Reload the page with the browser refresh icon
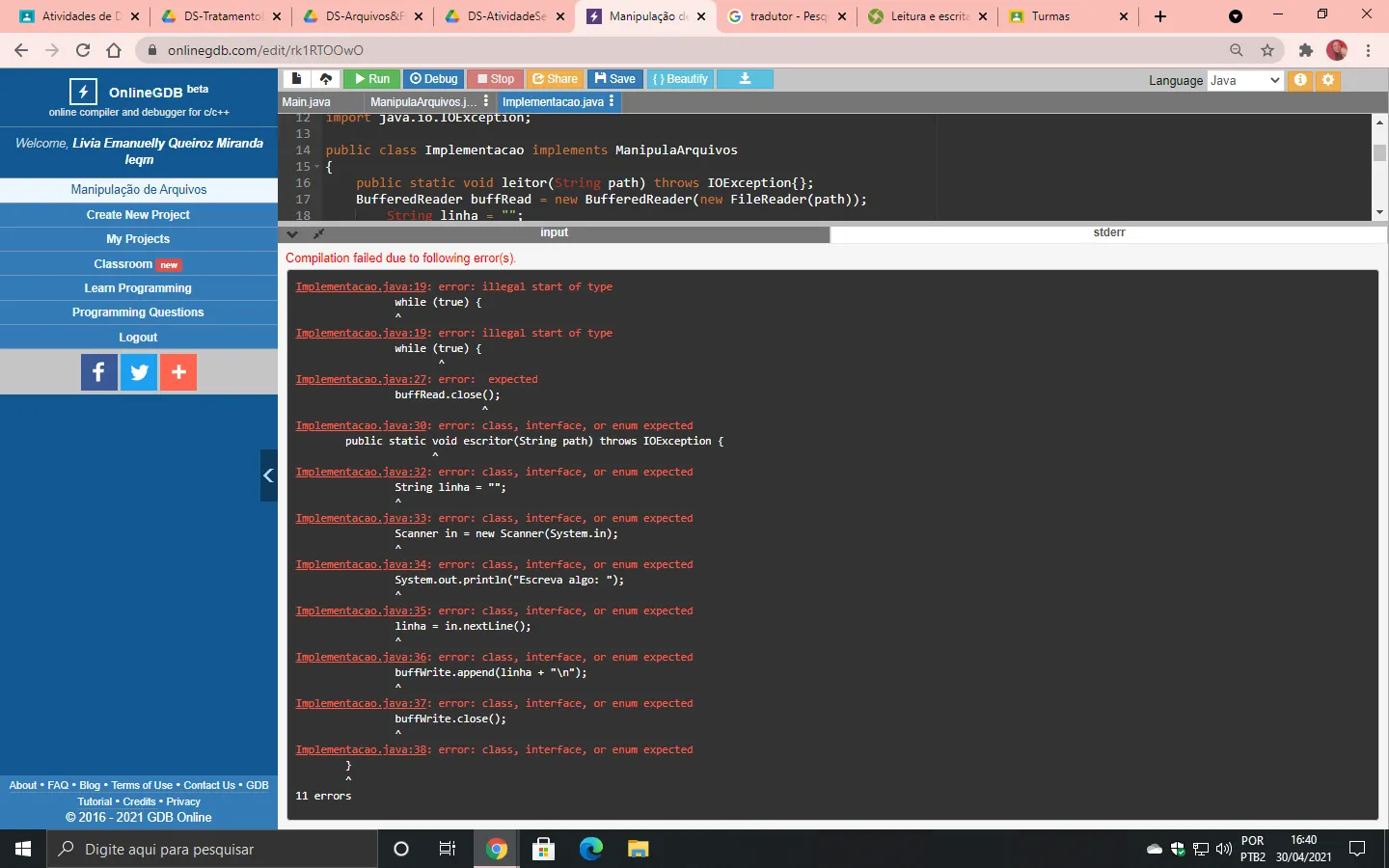This screenshot has height=868, width=1389. tap(83, 50)
